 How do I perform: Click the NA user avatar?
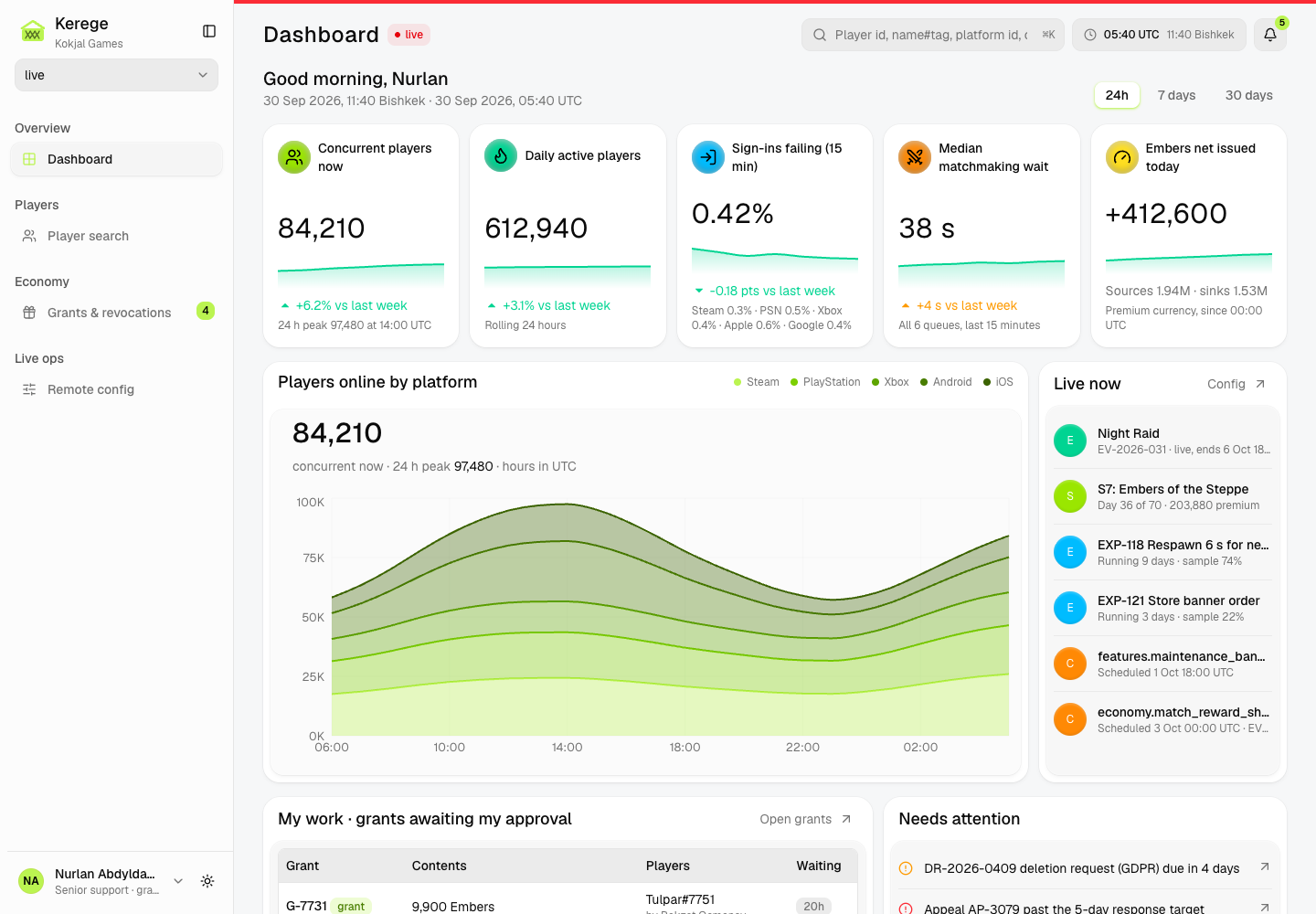(x=31, y=881)
